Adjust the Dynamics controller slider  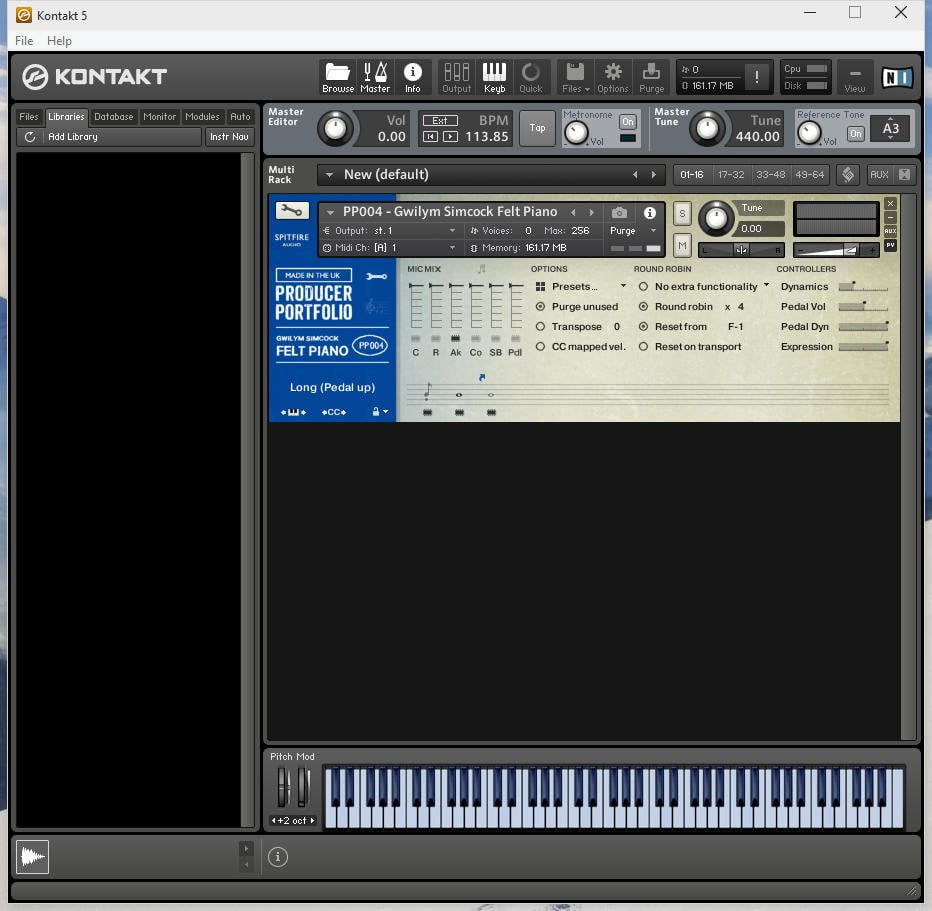tap(863, 286)
